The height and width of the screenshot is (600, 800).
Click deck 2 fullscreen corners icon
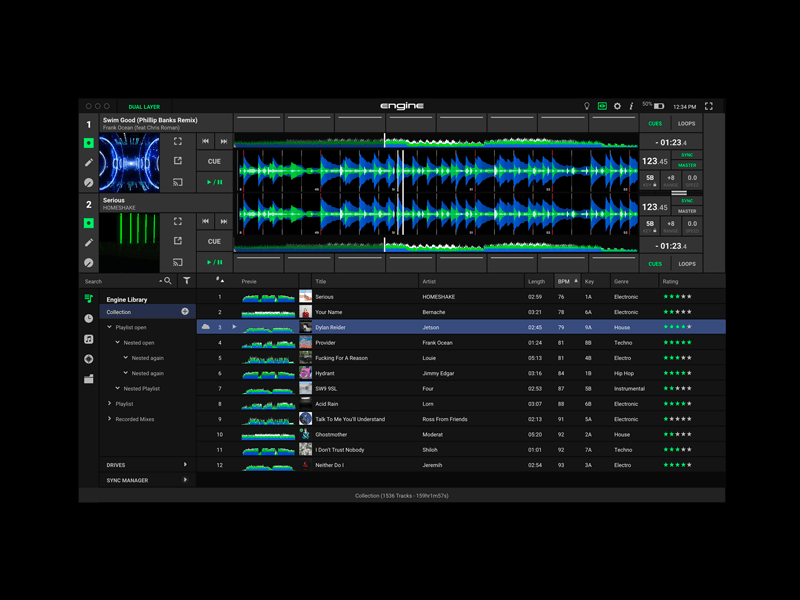pyautogui.click(x=178, y=221)
